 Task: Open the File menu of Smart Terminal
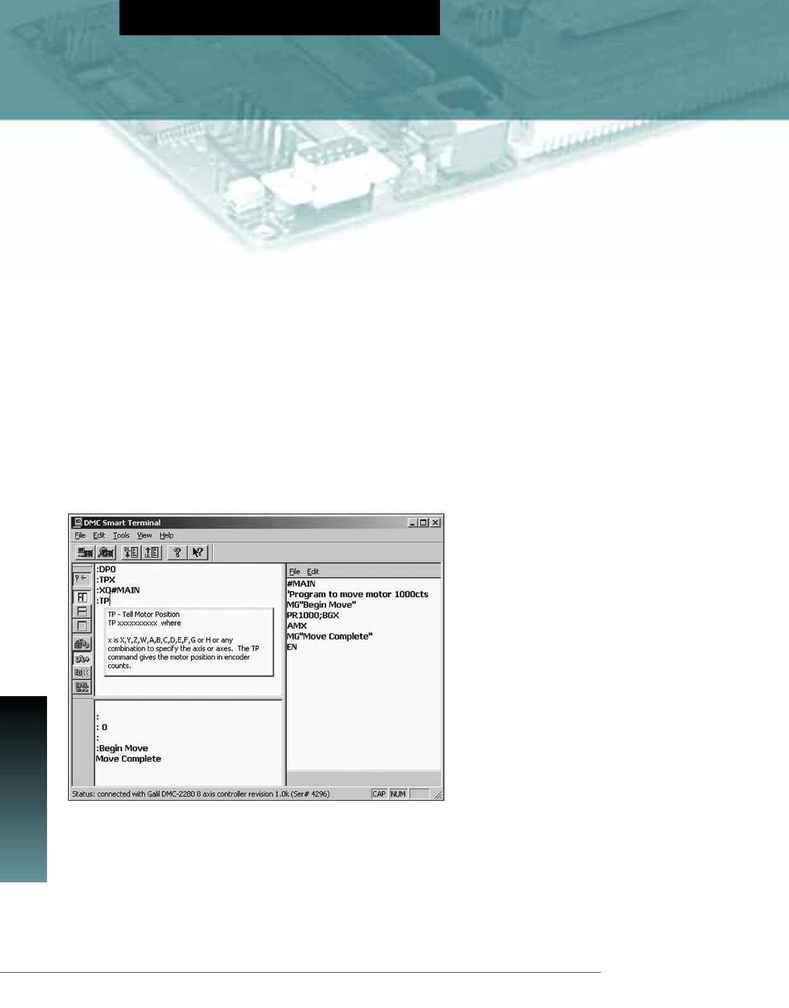click(x=80, y=535)
